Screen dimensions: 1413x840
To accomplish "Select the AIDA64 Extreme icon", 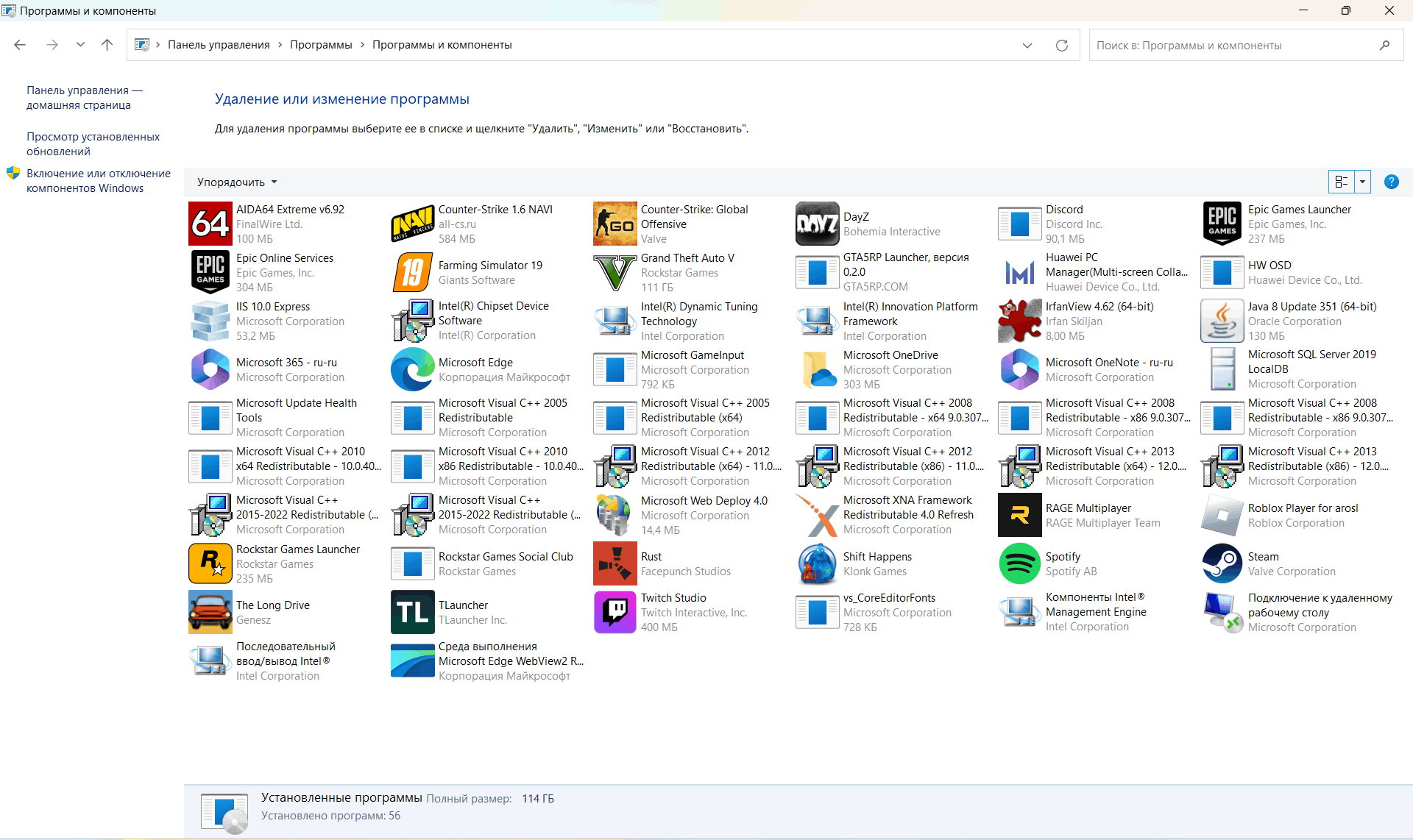I will coord(210,224).
